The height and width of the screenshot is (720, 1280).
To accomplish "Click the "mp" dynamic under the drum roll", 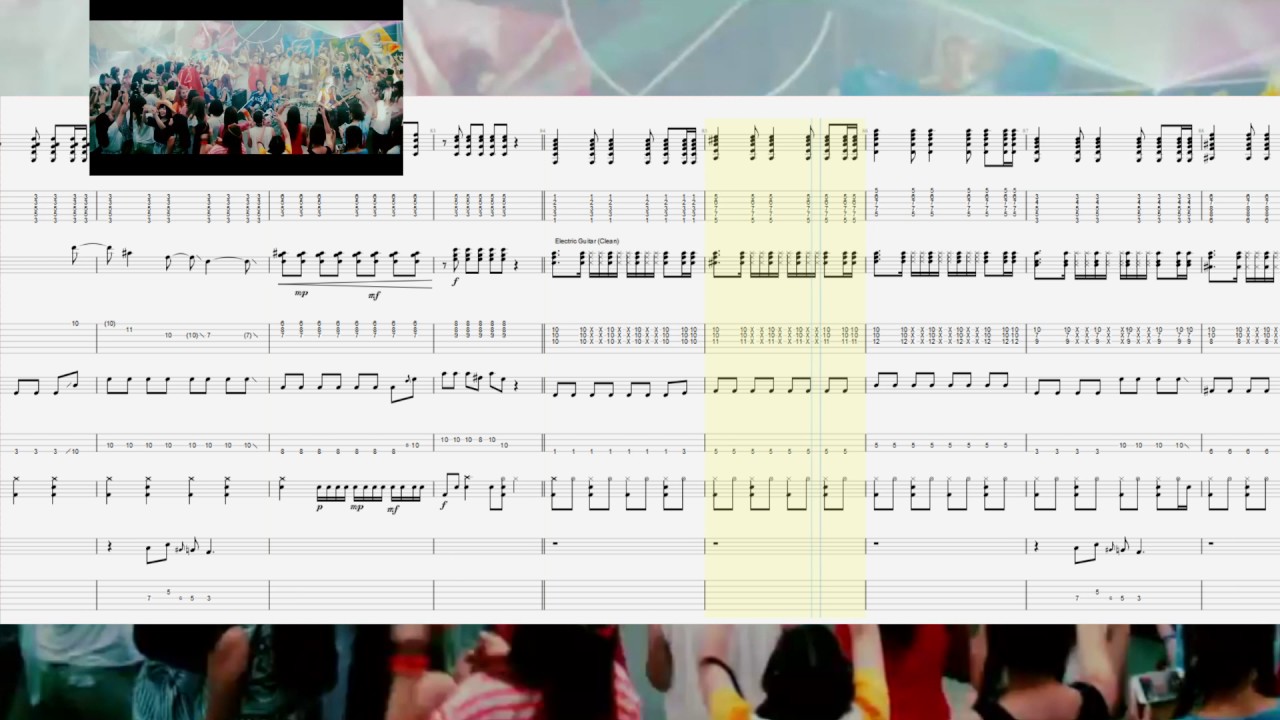I will pyautogui.click(x=357, y=508).
